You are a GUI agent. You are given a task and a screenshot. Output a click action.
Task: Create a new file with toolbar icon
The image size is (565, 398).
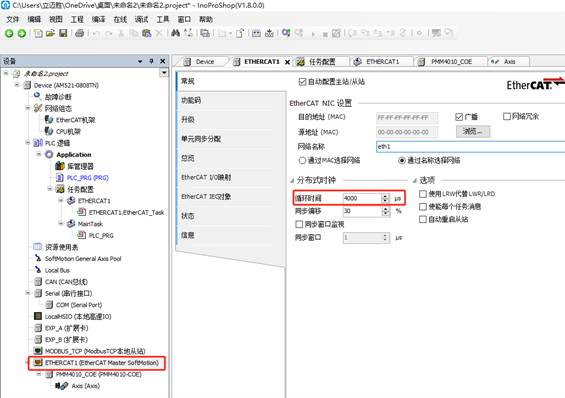pyautogui.click(x=37, y=33)
